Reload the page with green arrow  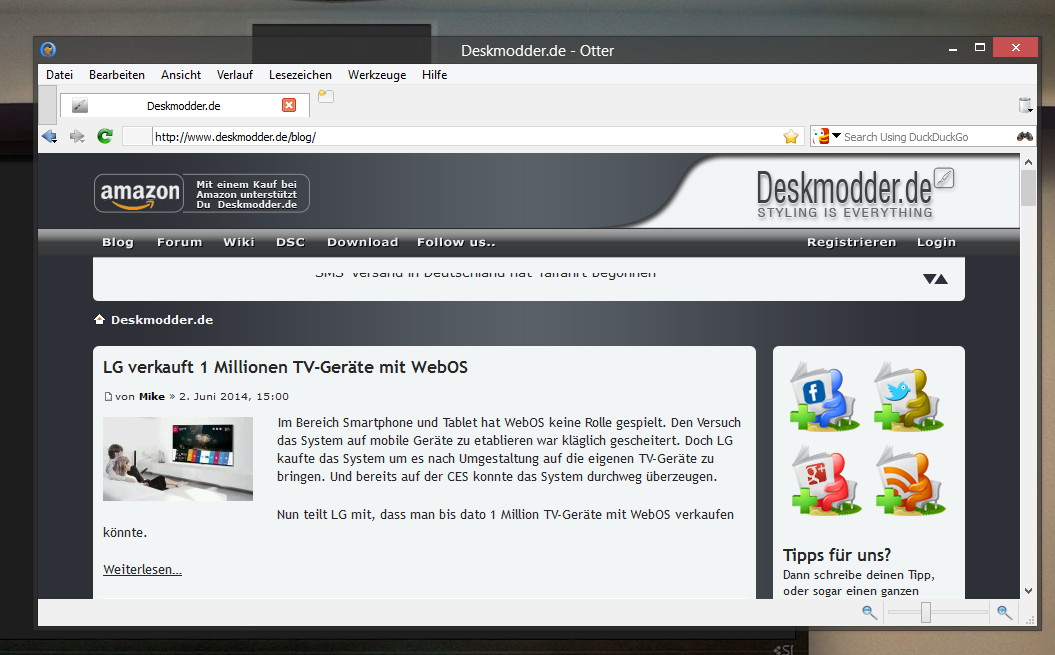click(105, 137)
